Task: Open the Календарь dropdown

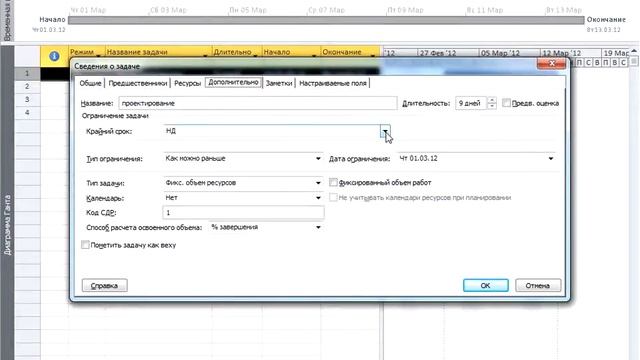Action: 318,198
